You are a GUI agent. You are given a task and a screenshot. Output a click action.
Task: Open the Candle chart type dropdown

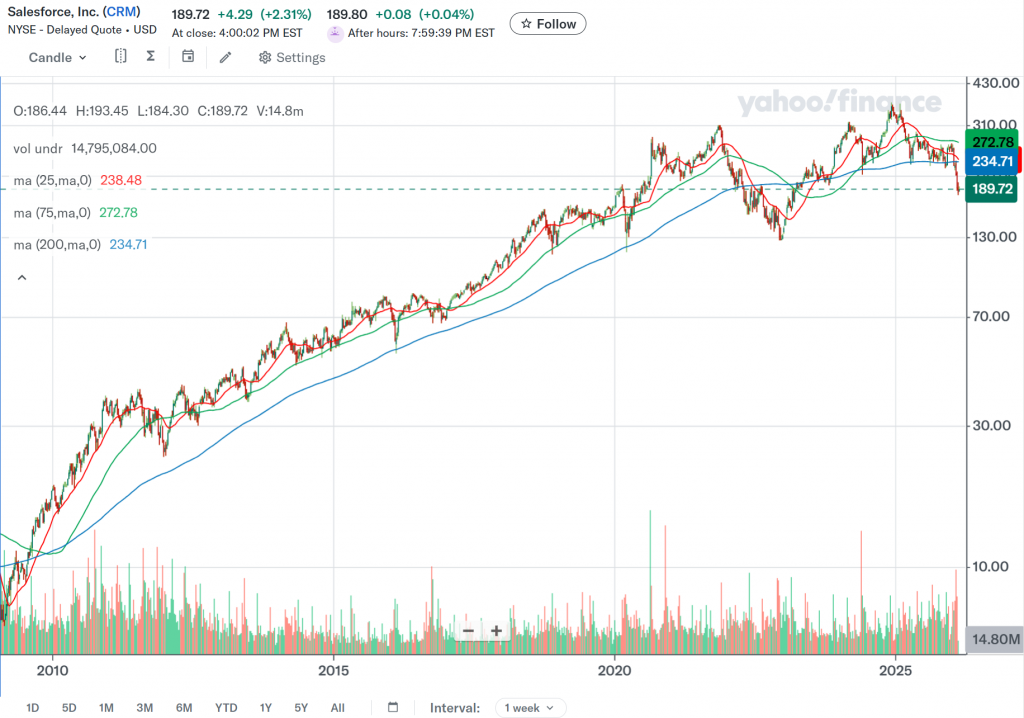(x=58, y=57)
